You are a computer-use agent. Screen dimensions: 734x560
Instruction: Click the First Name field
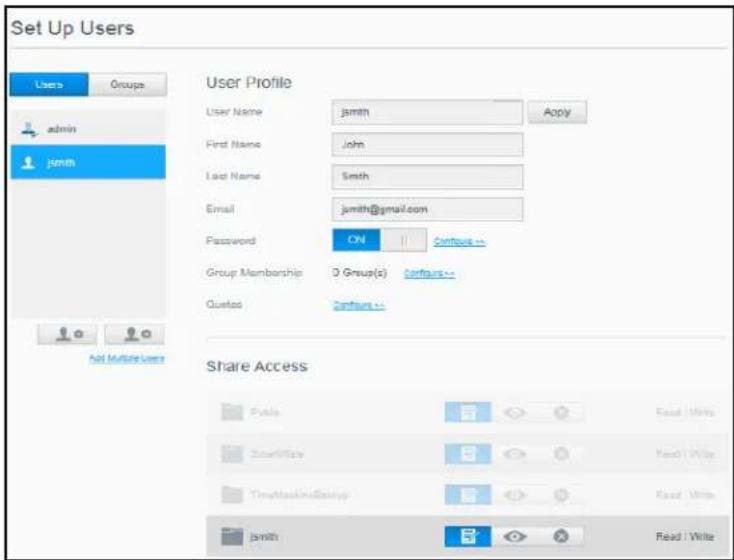click(x=427, y=144)
